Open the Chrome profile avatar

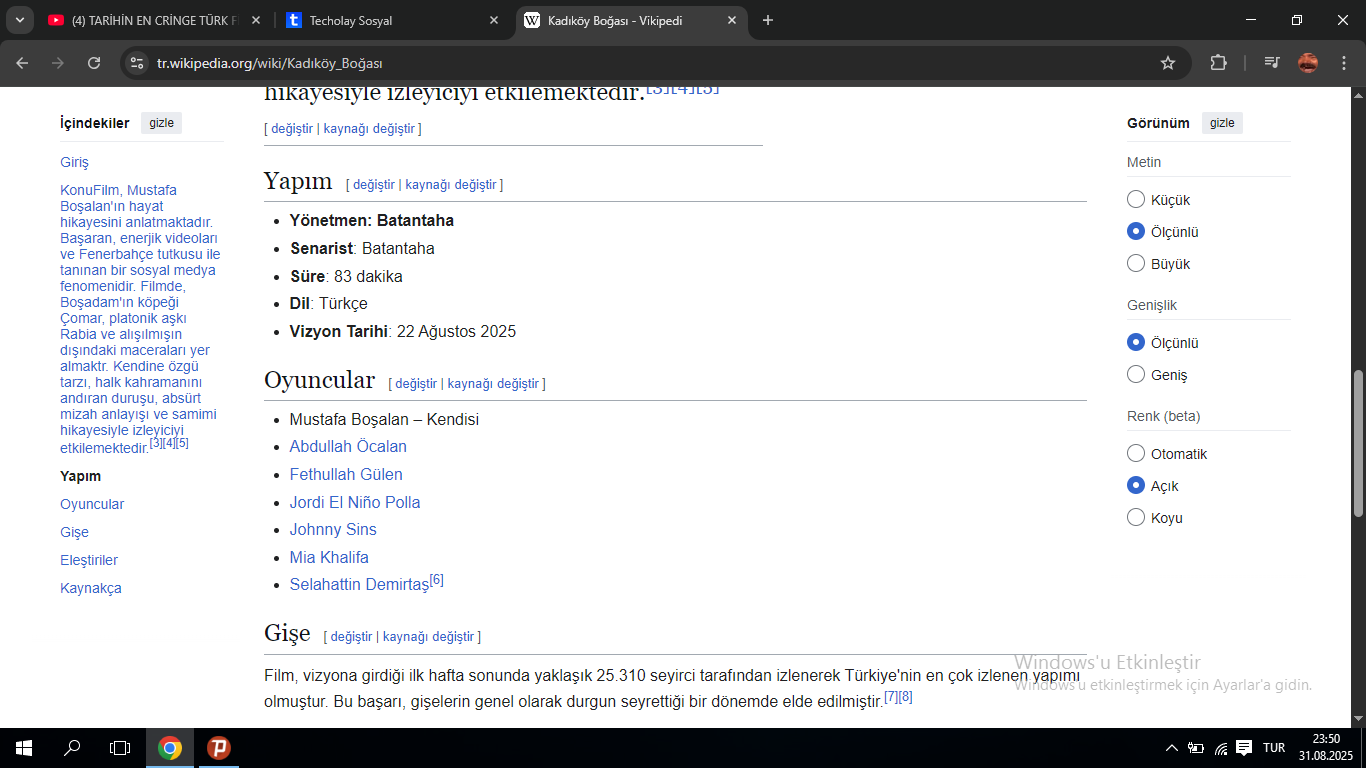tap(1308, 63)
